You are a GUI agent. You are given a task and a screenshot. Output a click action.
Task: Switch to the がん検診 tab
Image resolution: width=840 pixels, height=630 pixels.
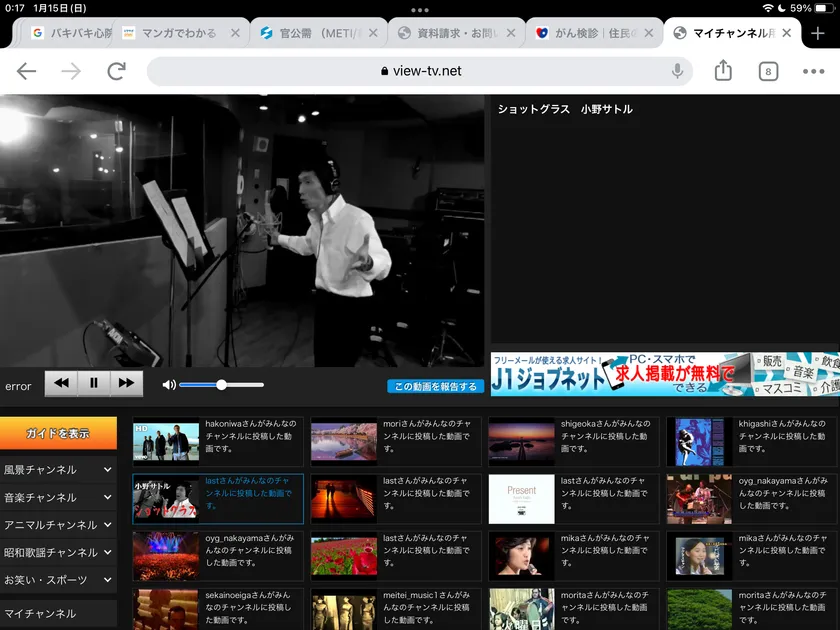point(590,33)
